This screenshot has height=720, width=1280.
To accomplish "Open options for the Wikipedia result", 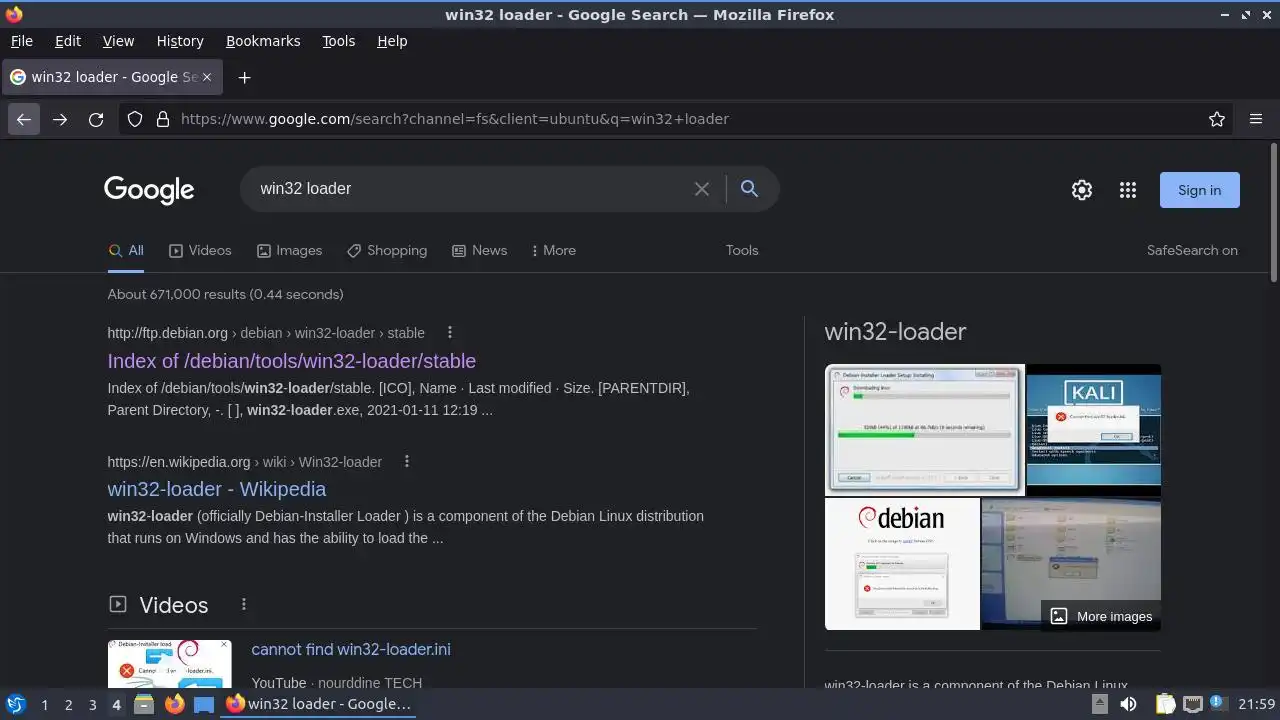I will coord(407,461).
